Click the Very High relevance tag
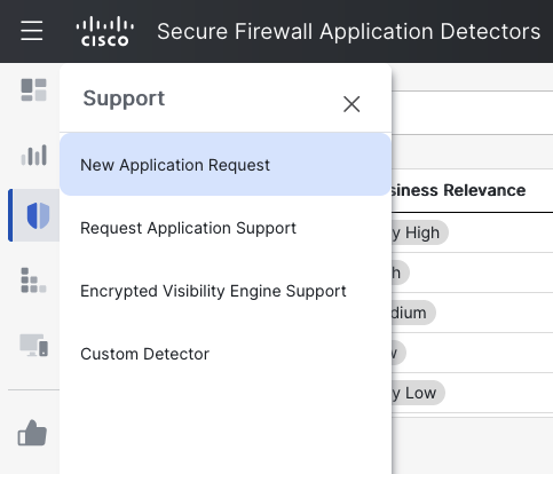 [420, 233]
